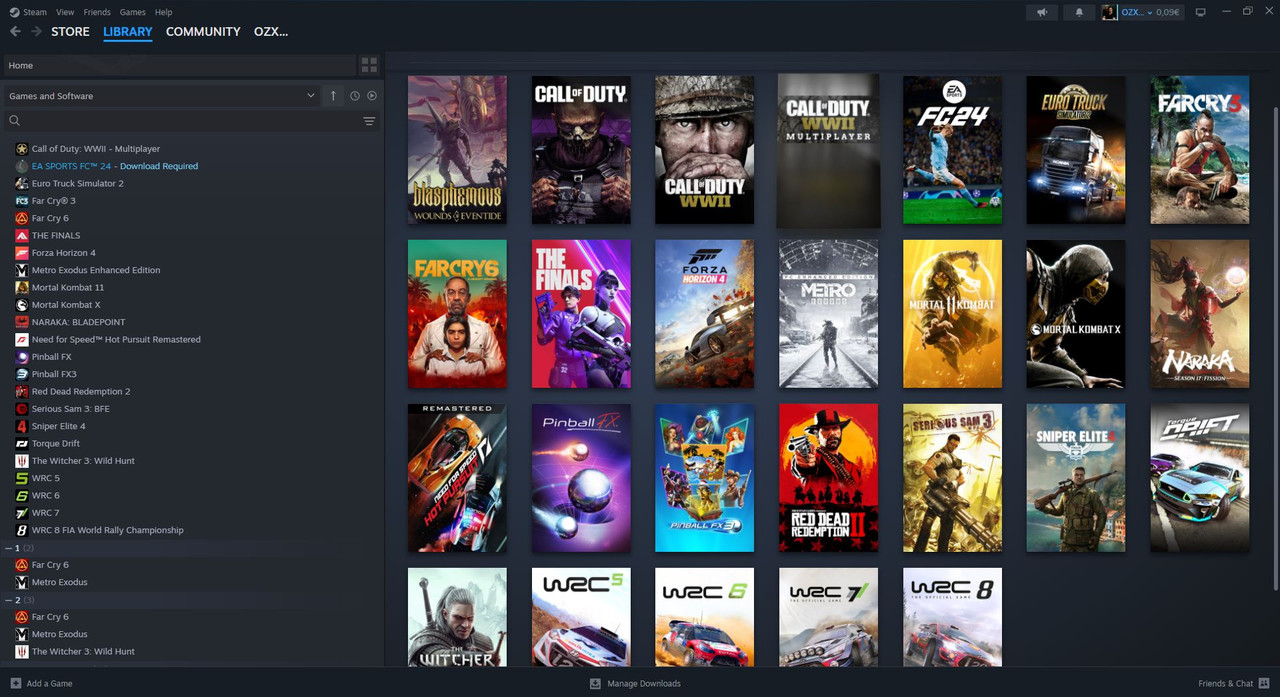The image size is (1280, 697).
Task: Click the WRC 5 list icon
Action: pos(22,478)
